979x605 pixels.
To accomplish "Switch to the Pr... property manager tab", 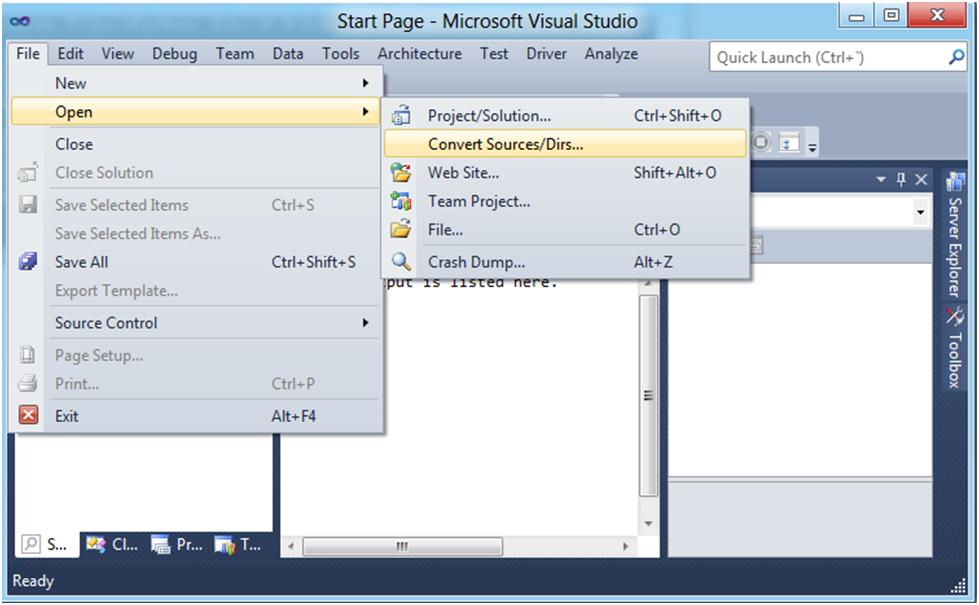I will pos(177,545).
